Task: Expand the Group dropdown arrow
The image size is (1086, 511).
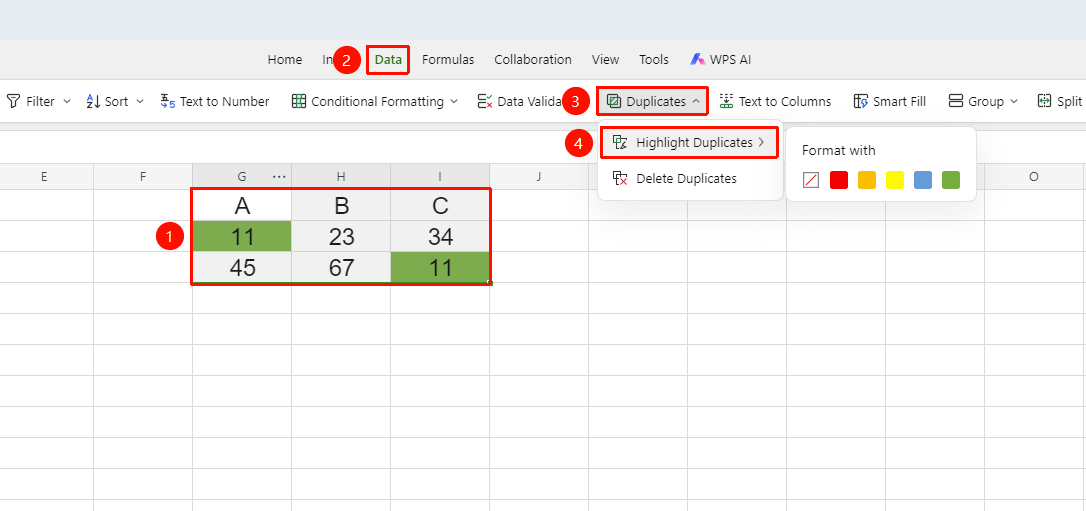Action: [1014, 101]
